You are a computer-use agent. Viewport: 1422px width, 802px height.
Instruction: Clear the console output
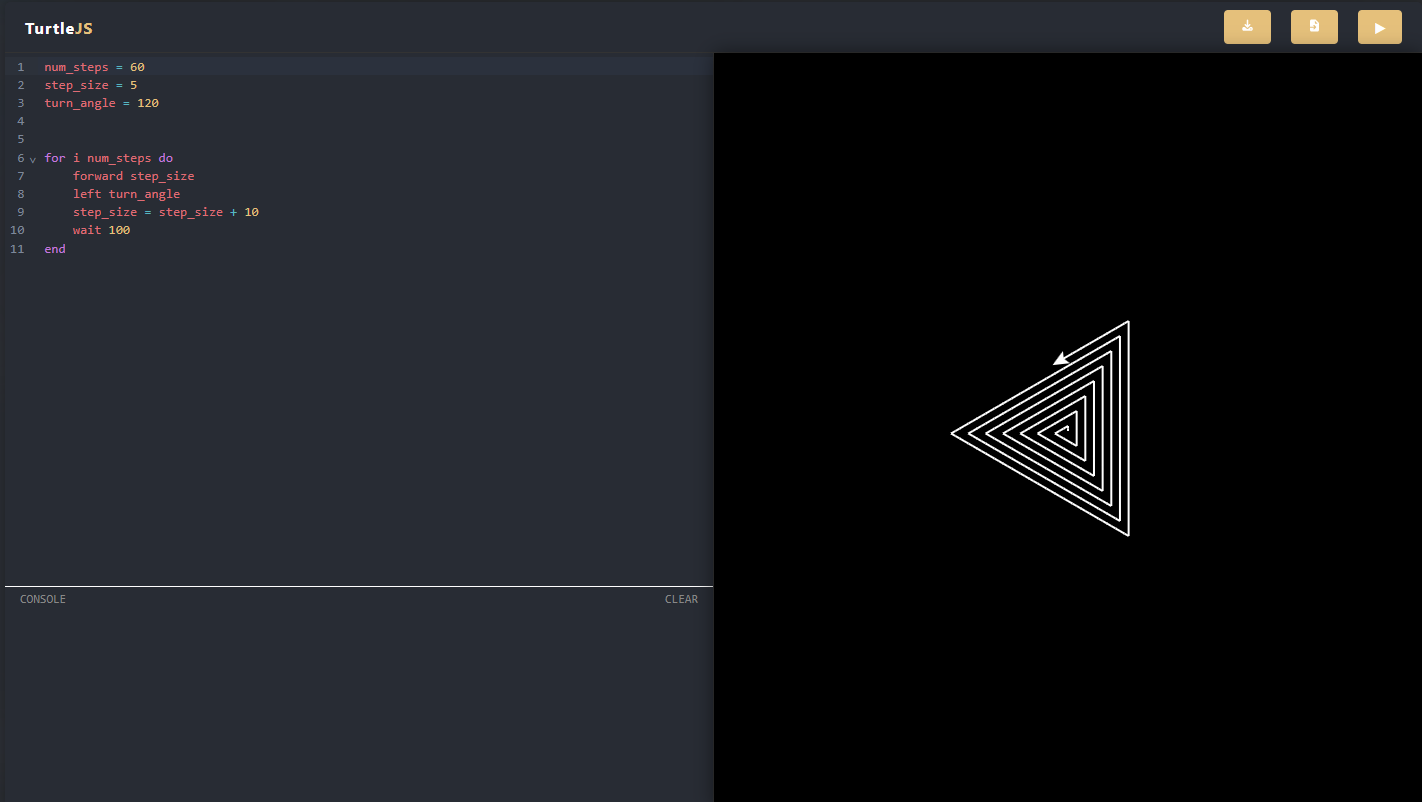tap(681, 599)
